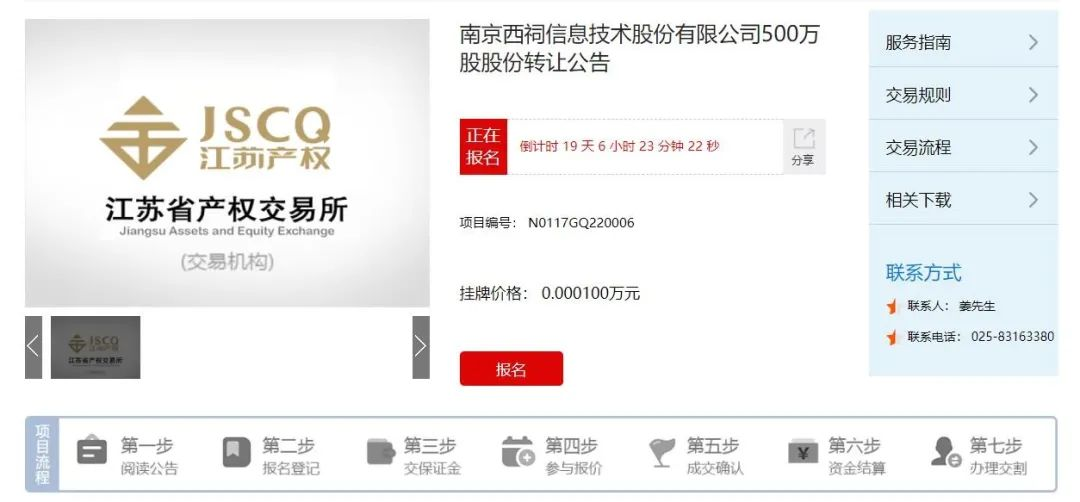Expand the 交易流程 chevron arrow
The image size is (1080, 502).
pyautogui.click(x=1033, y=147)
